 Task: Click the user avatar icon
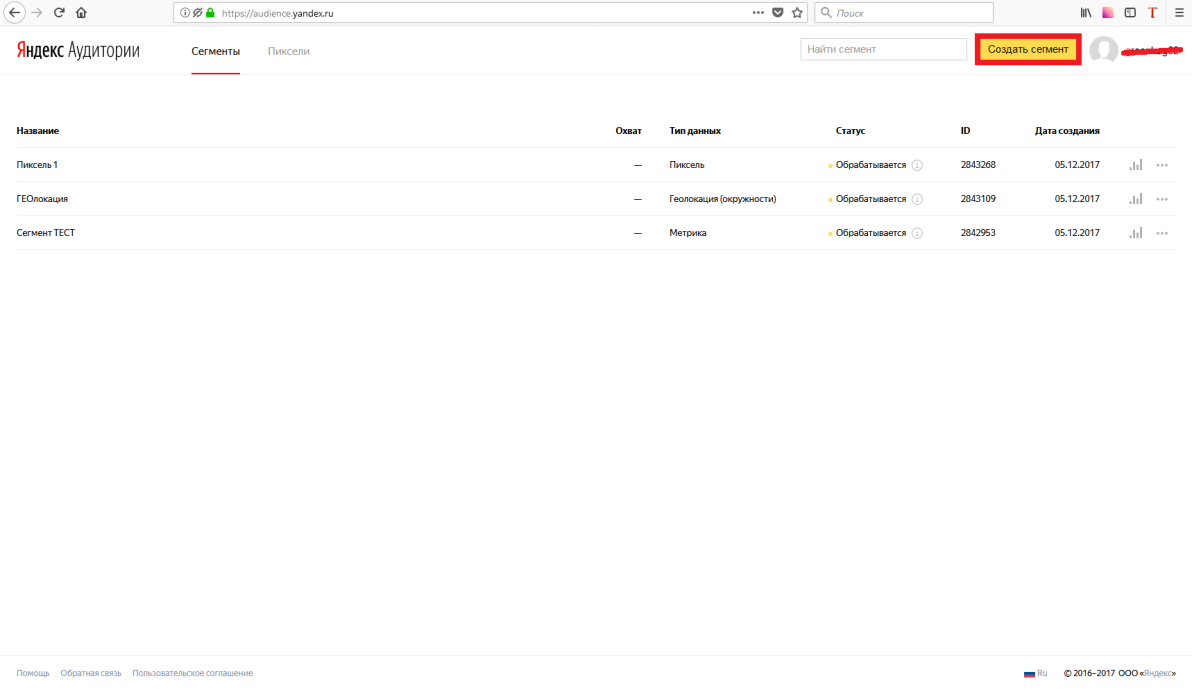1103,50
